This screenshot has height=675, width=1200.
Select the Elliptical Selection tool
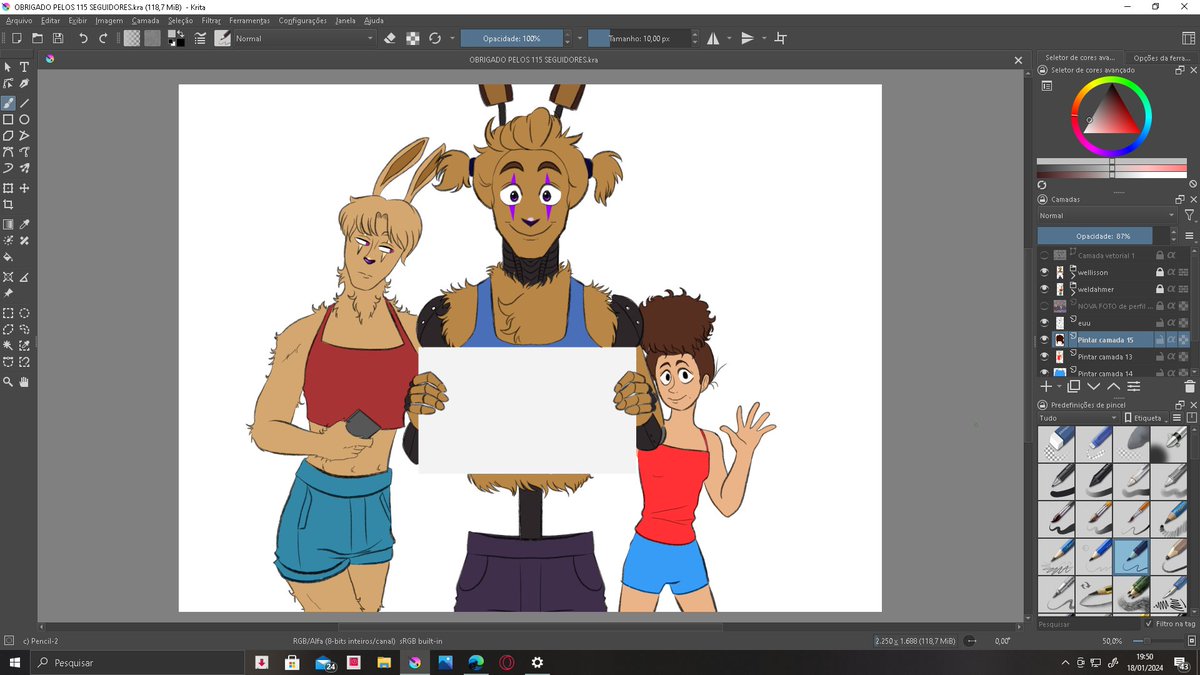tap(25, 312)
